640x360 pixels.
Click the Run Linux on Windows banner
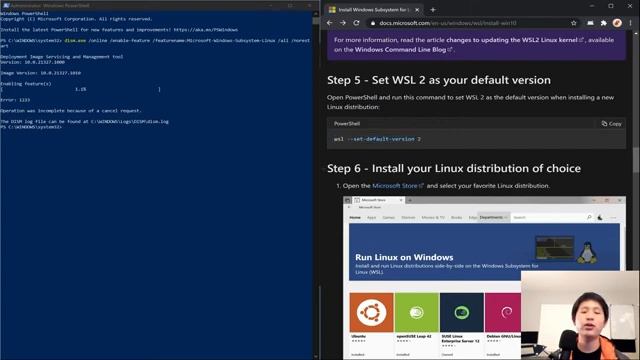(484, 252)
